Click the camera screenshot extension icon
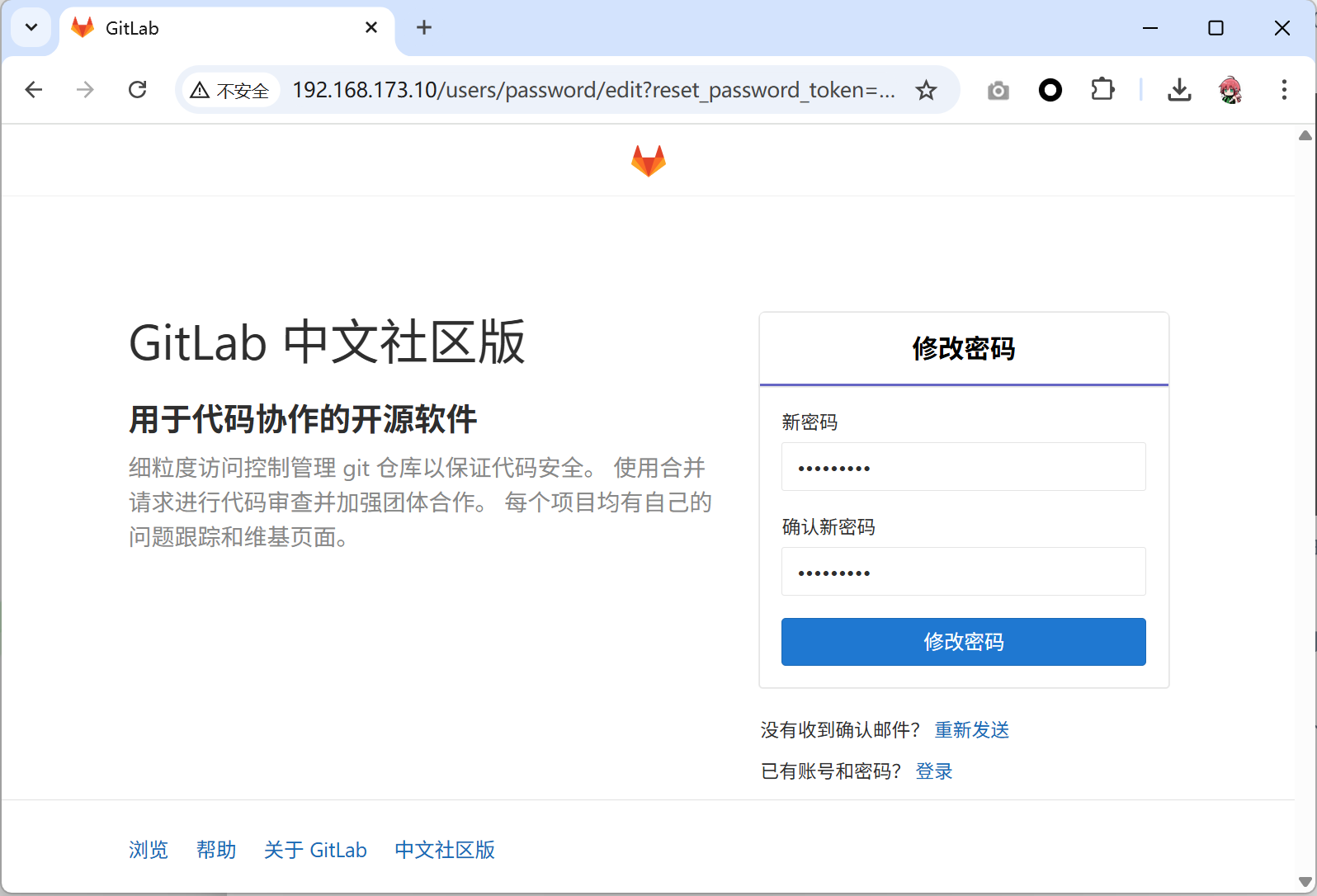The width and height of the screenshot is (1317, 896). pos(998,90)
